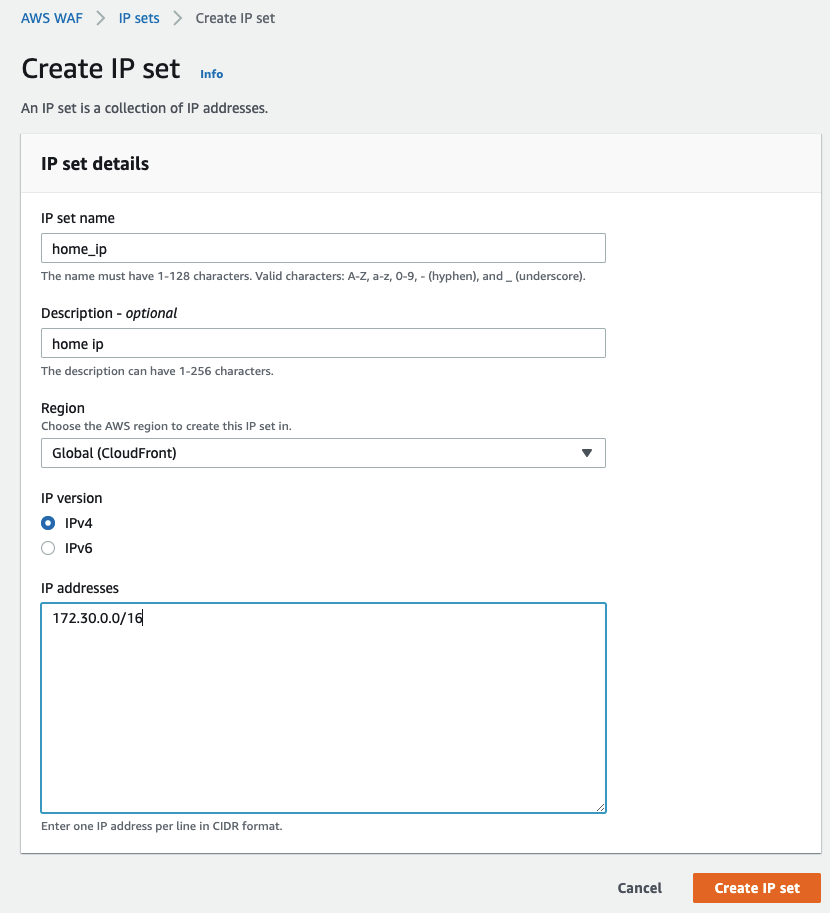Open the Info link beside Create IP set
The width and height of the screenshot is (830, 913).
(x=211, y=74)
